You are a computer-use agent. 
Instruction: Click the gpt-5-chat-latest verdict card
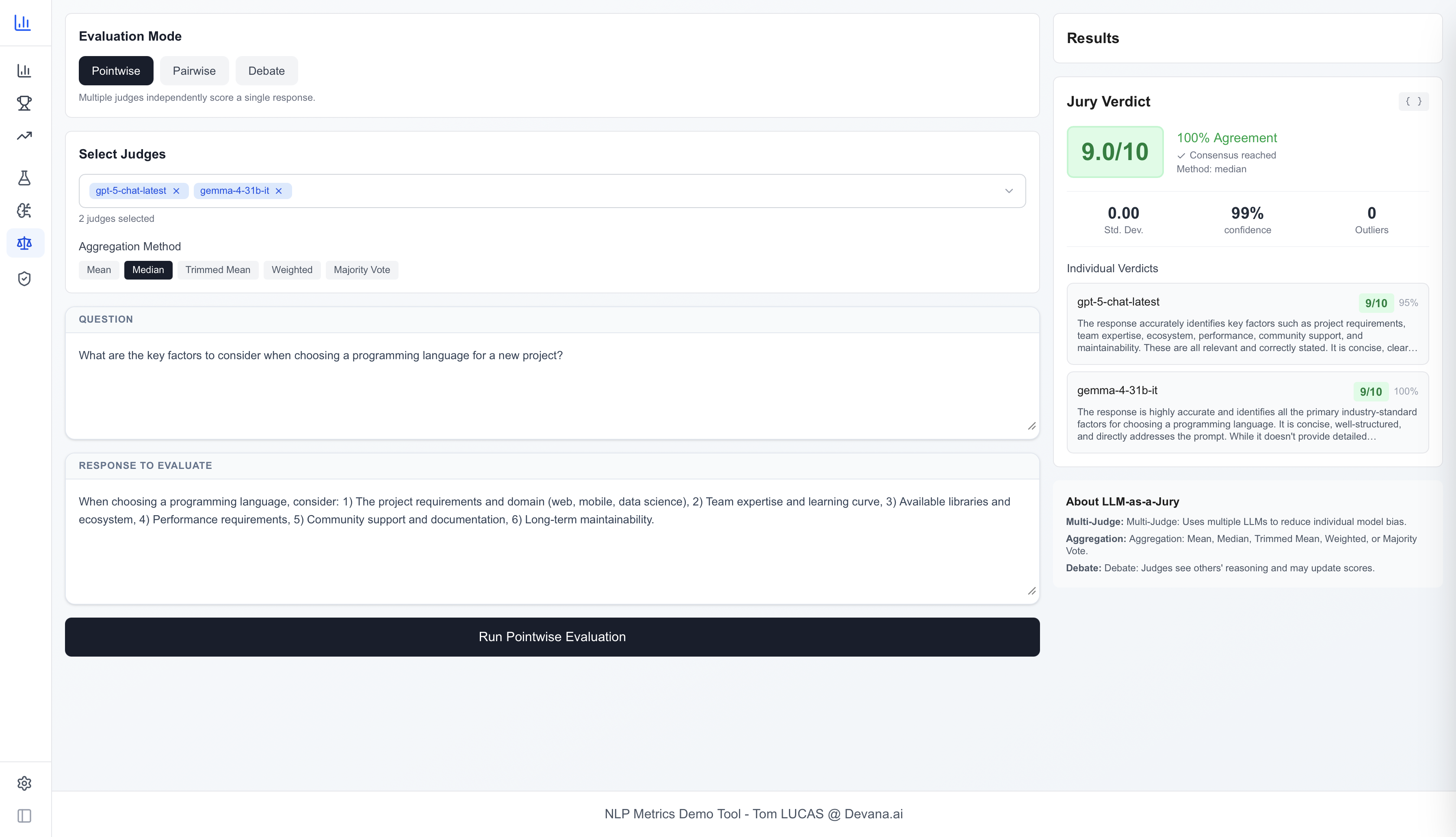pyautogui.click(x=1248, y=324)
